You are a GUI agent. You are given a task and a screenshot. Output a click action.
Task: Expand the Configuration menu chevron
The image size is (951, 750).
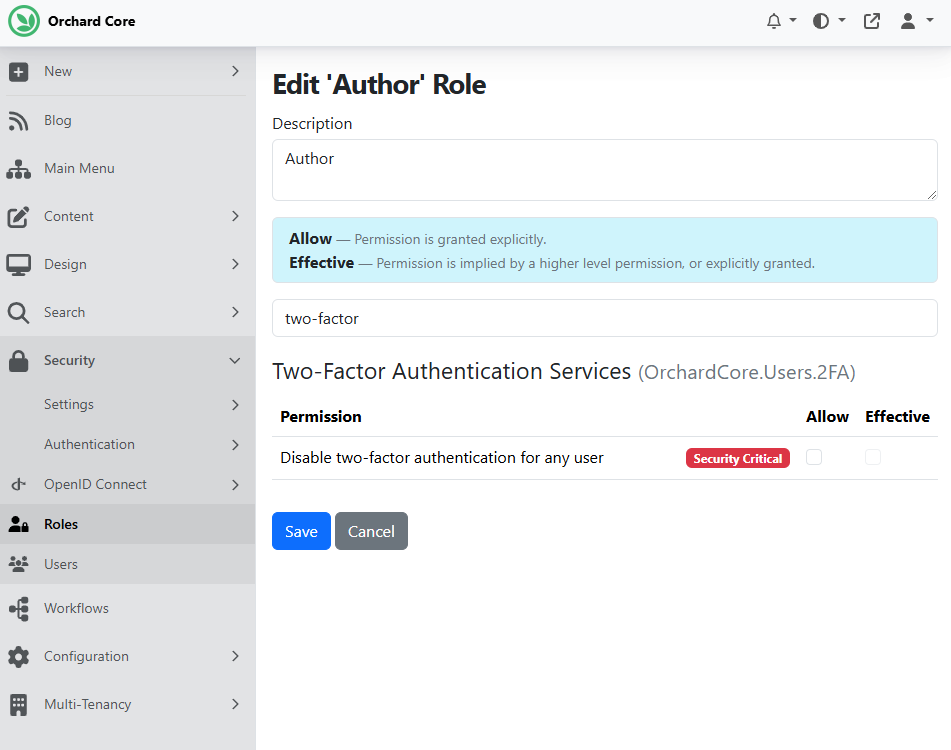[235, 656]
